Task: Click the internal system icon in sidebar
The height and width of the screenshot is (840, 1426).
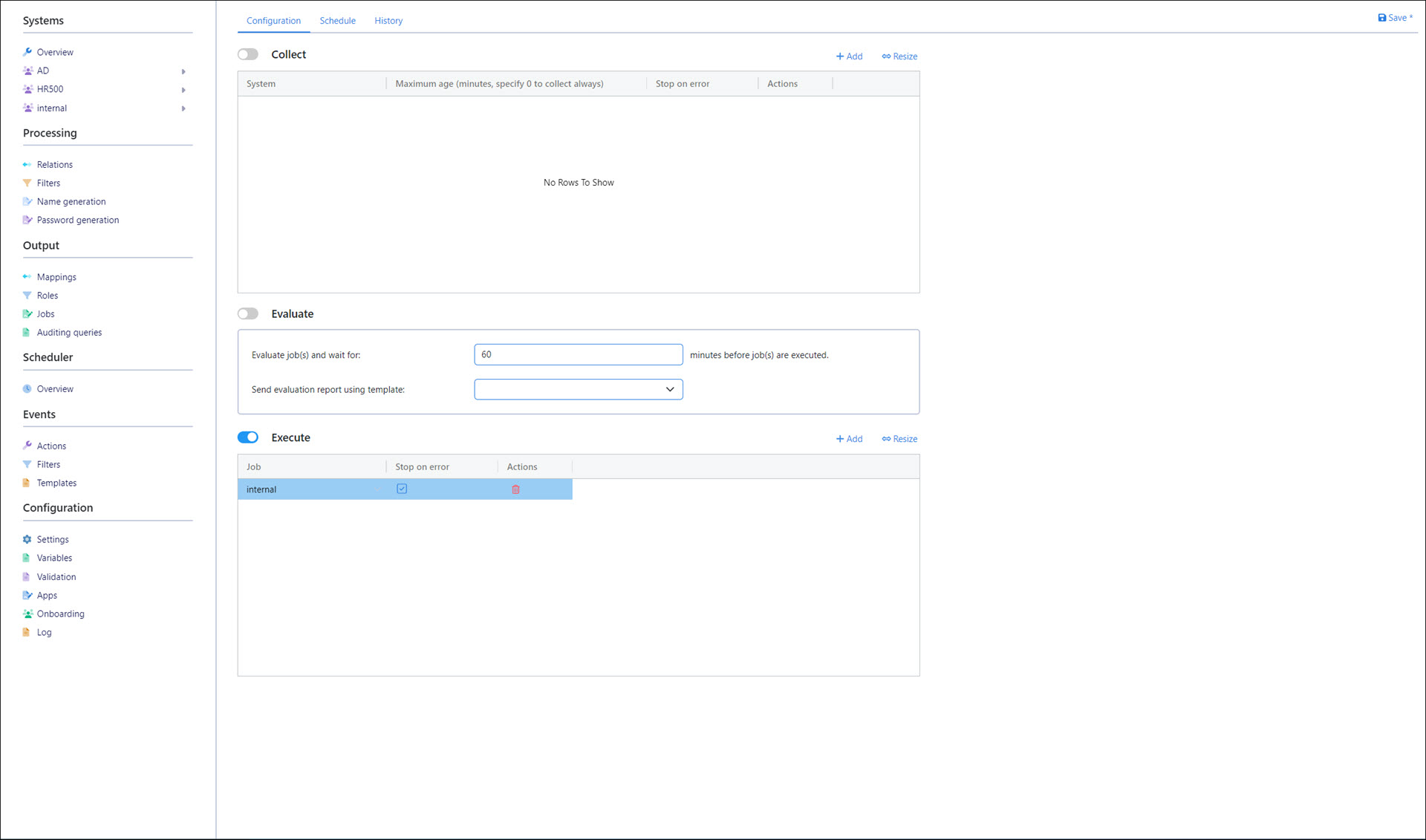Action: coord(27,108)
